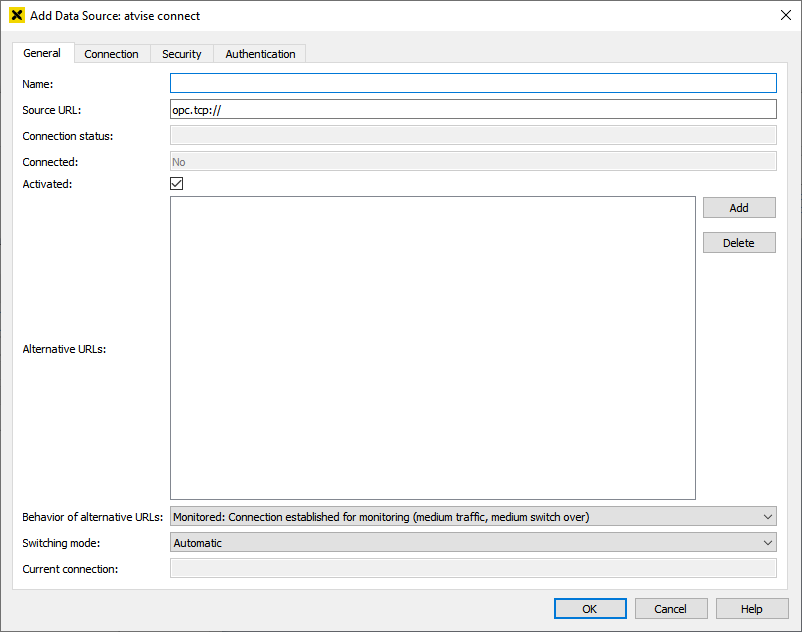
Task: Go to the Authentication tab
Action: (260, 54)
